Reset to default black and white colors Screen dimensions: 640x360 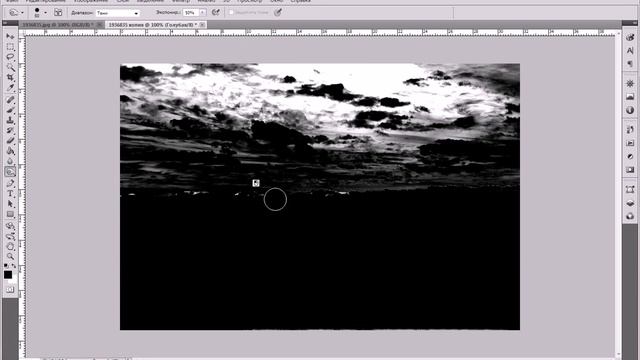(6, 266)
